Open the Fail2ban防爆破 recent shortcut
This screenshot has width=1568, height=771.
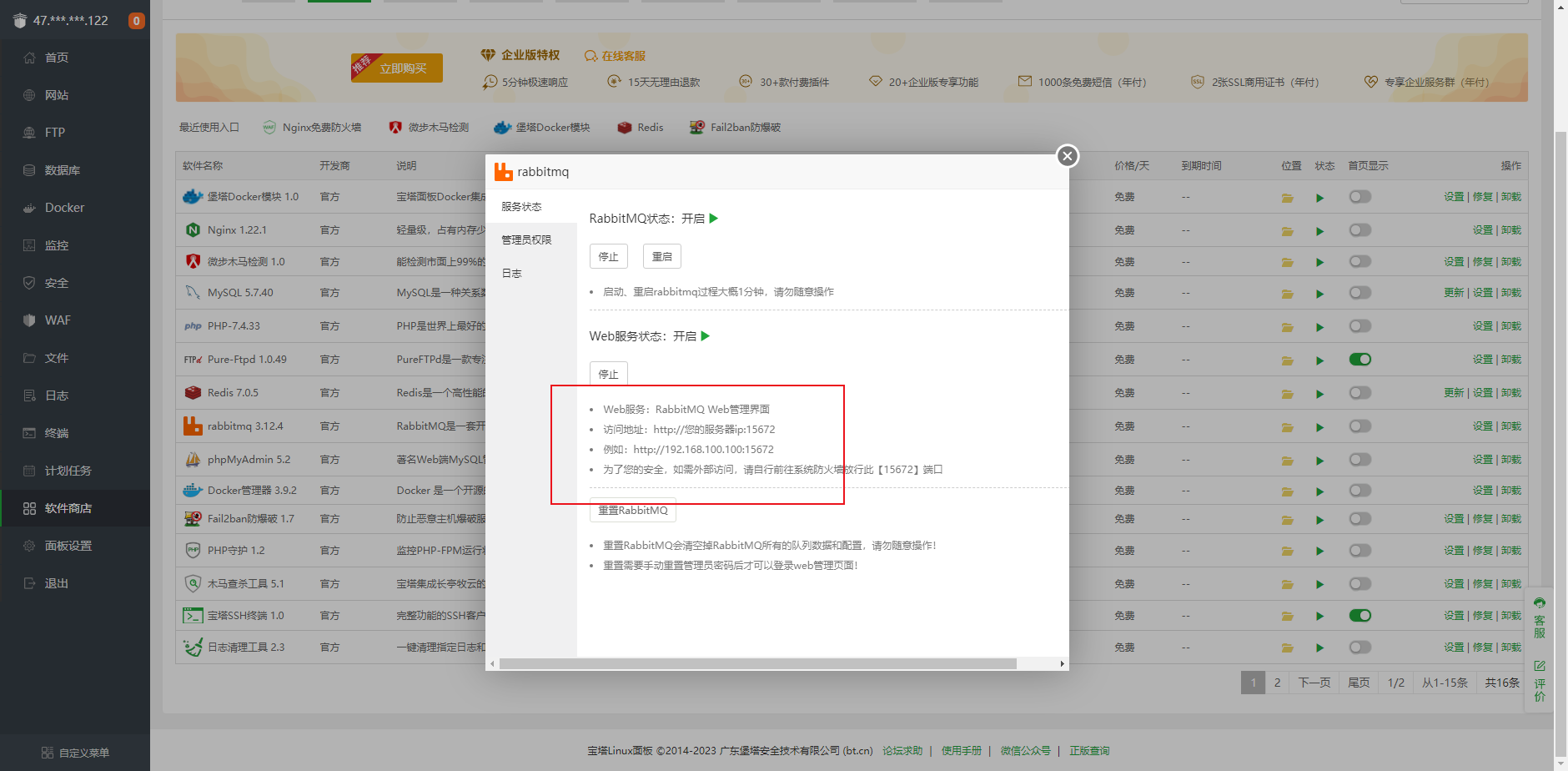click(x=736, y=128)
